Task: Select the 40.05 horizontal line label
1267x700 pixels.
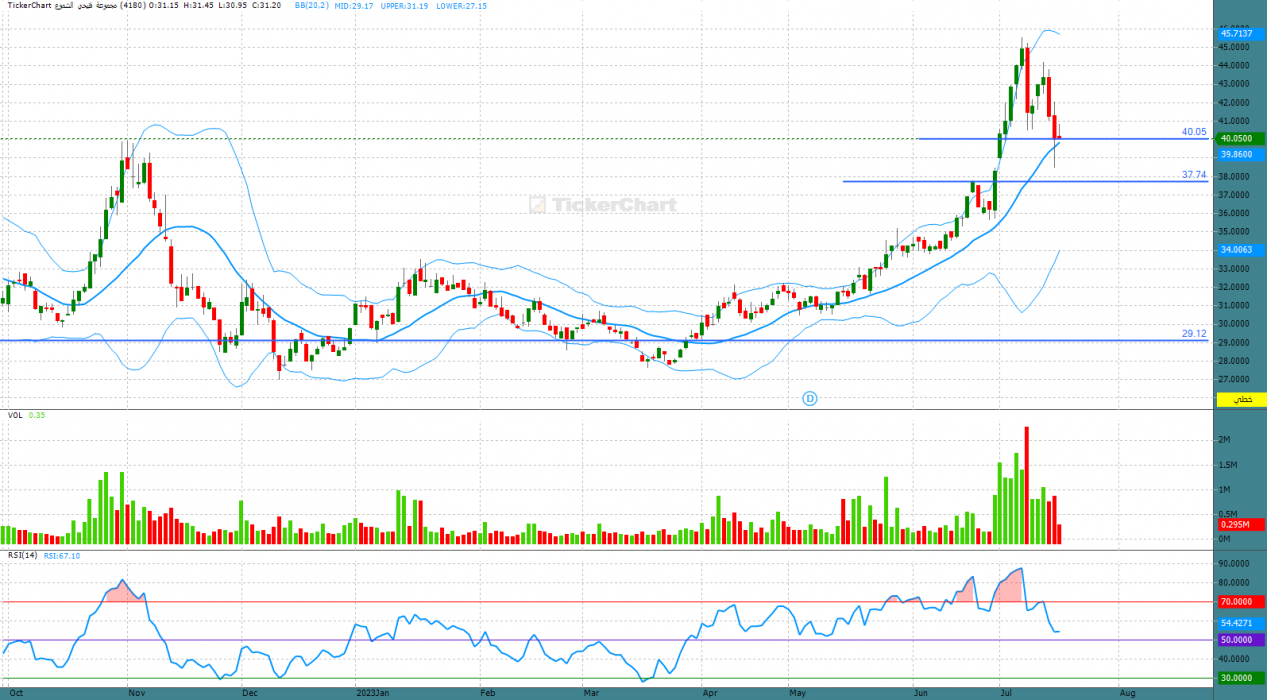Action: pyautogui.click(x=1194, y=131)
